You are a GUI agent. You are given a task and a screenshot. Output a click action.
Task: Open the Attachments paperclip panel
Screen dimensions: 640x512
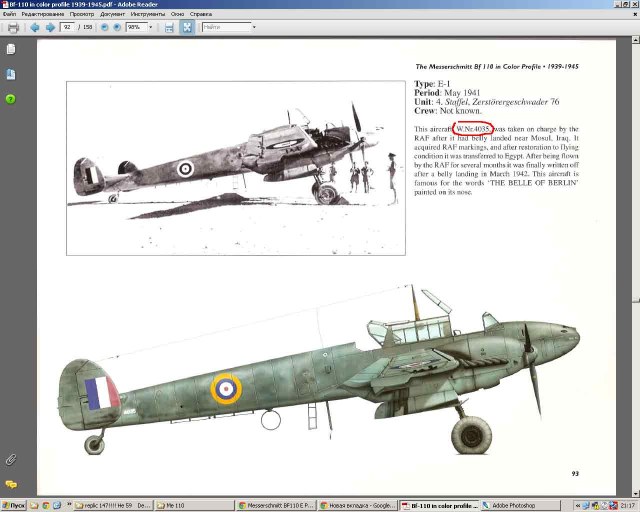pos(10,459)
